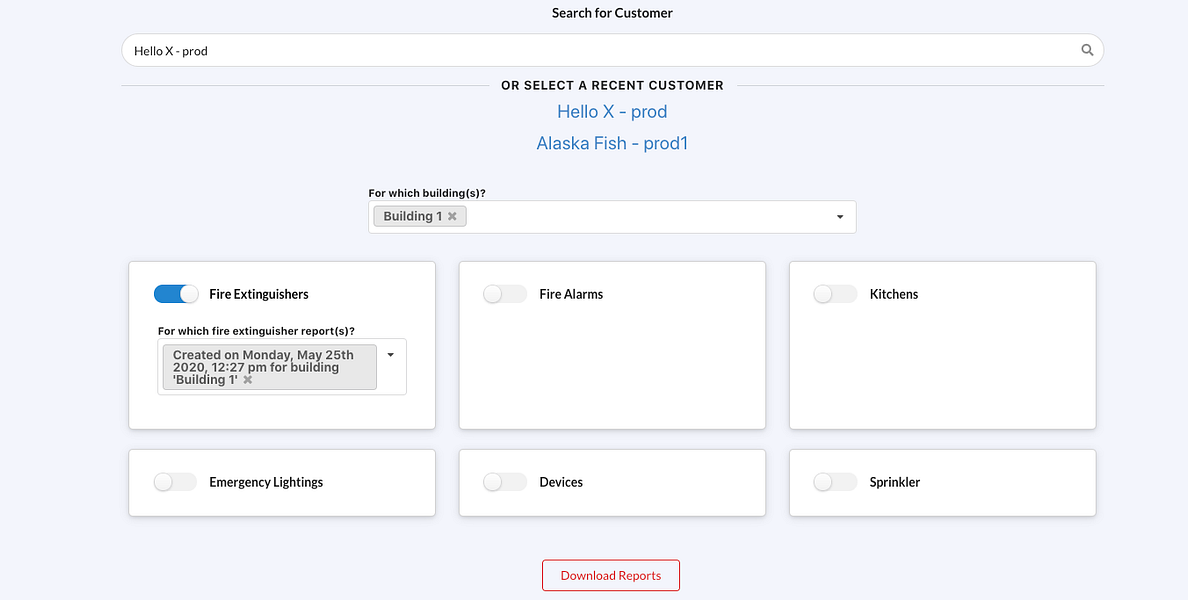The height and width of the screenshot is (600, 1188).
Task: Remove the Building 1 tag
Action: point(452,216)
